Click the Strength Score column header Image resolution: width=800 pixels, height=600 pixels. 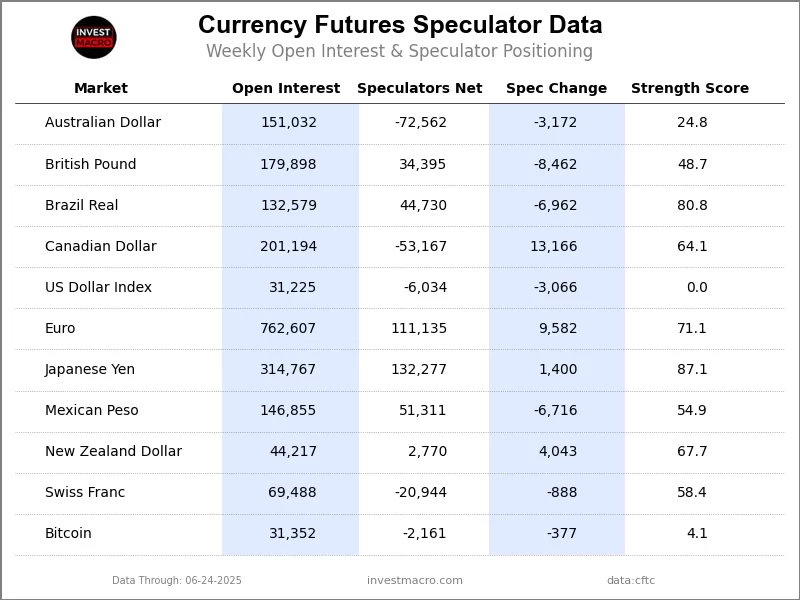tap(689, 89)
